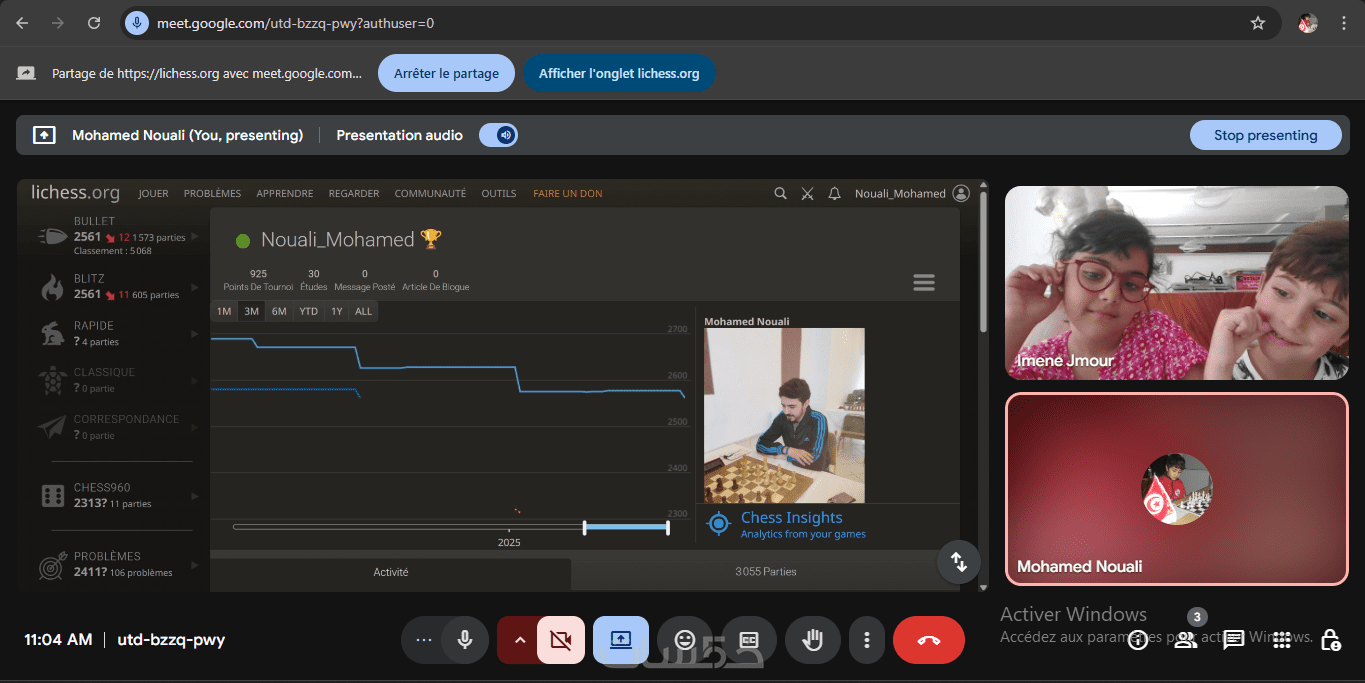Viewport: 1365px width, 683px height.
Task: Open Chrome three-dot menu
Action: point(1344,23)
